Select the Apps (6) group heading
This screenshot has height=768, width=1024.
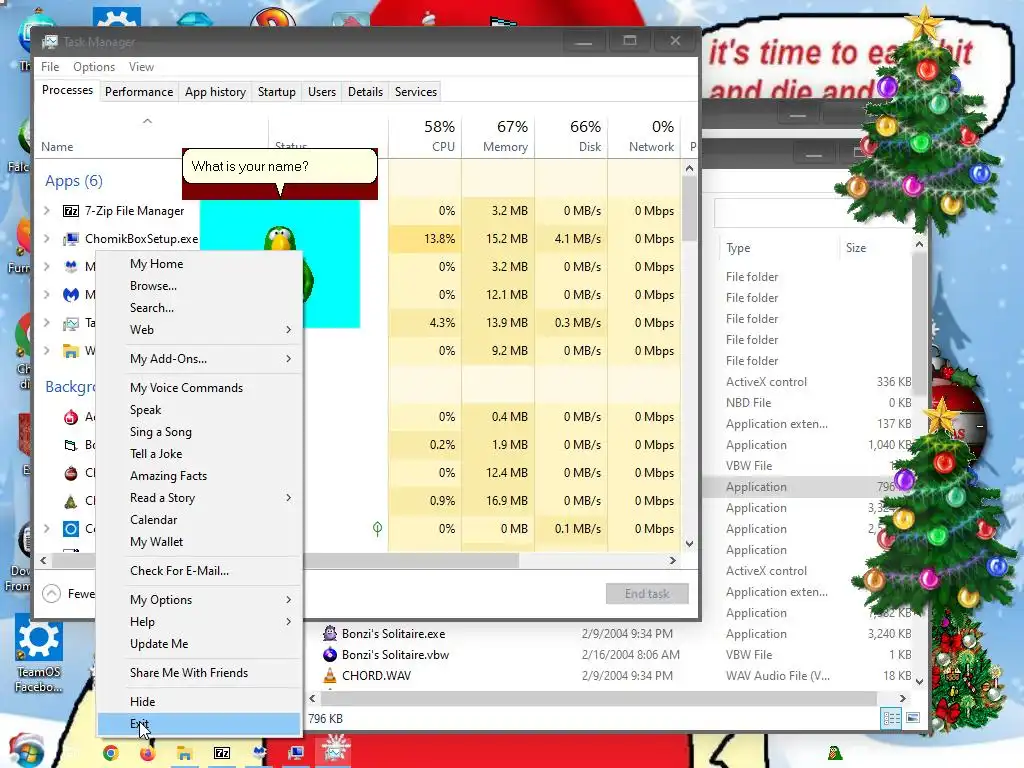pos(74,181)
